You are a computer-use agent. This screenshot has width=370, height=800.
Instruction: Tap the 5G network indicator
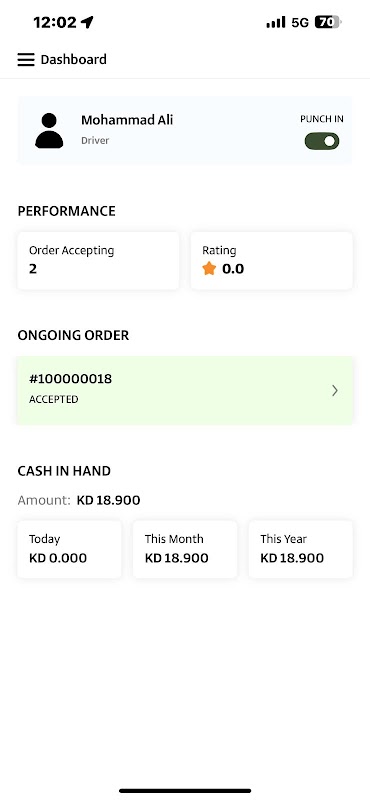tap(300, 22)
